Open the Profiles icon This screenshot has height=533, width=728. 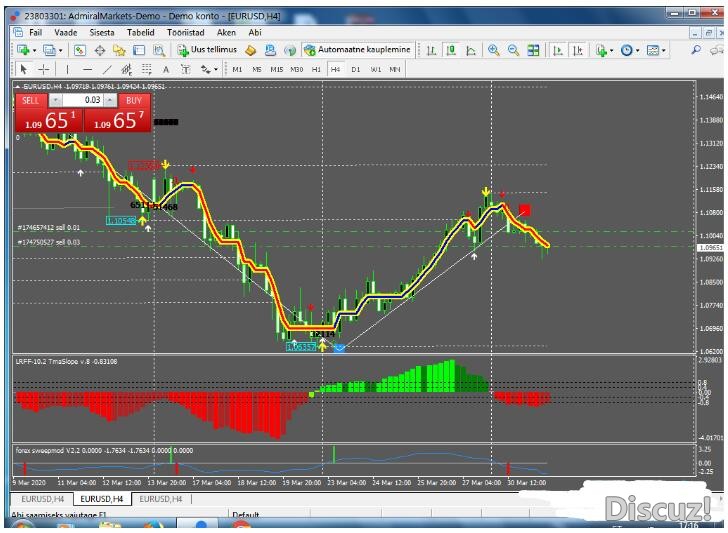click(48, 50)
